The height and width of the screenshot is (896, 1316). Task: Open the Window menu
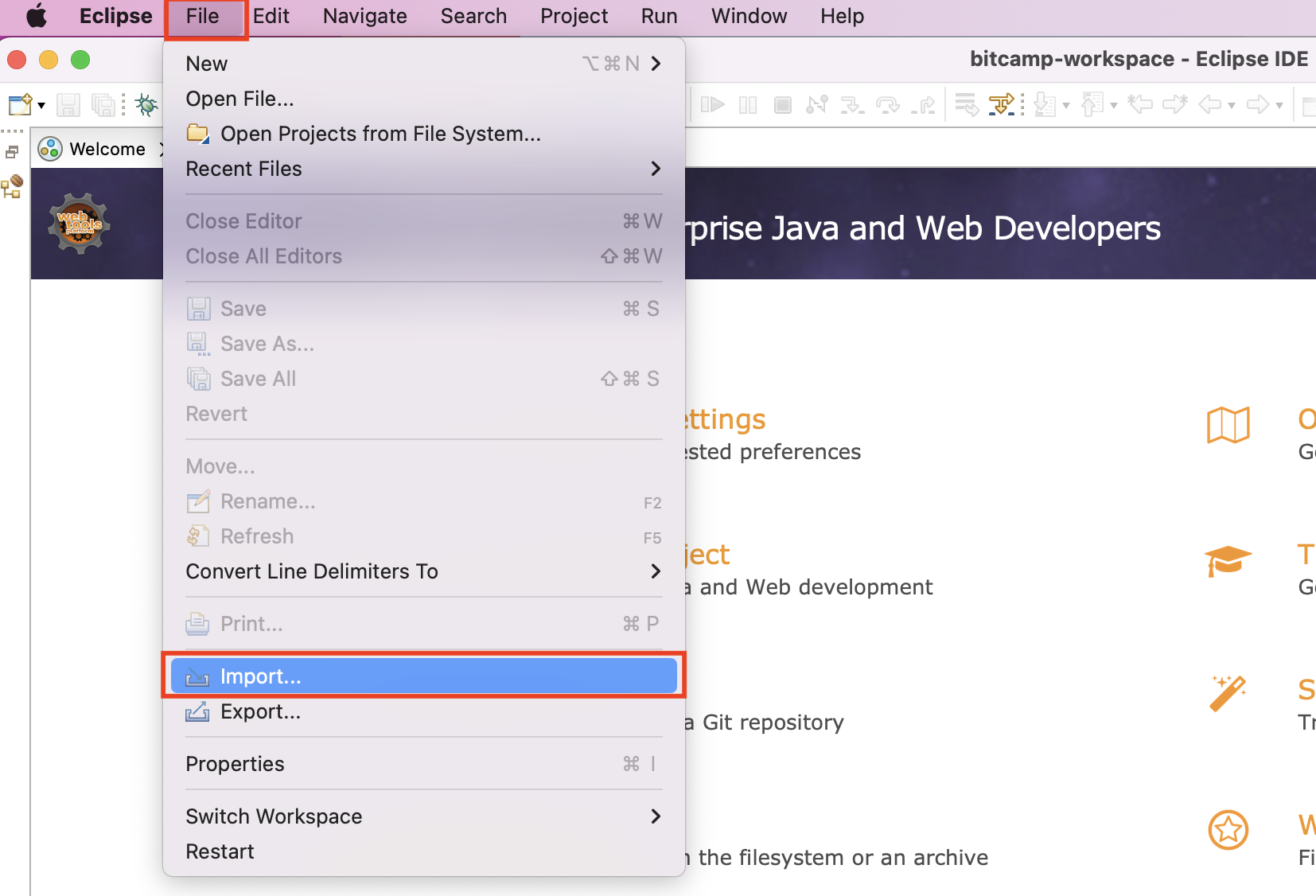pyautogui.click(x=749, y=16)
